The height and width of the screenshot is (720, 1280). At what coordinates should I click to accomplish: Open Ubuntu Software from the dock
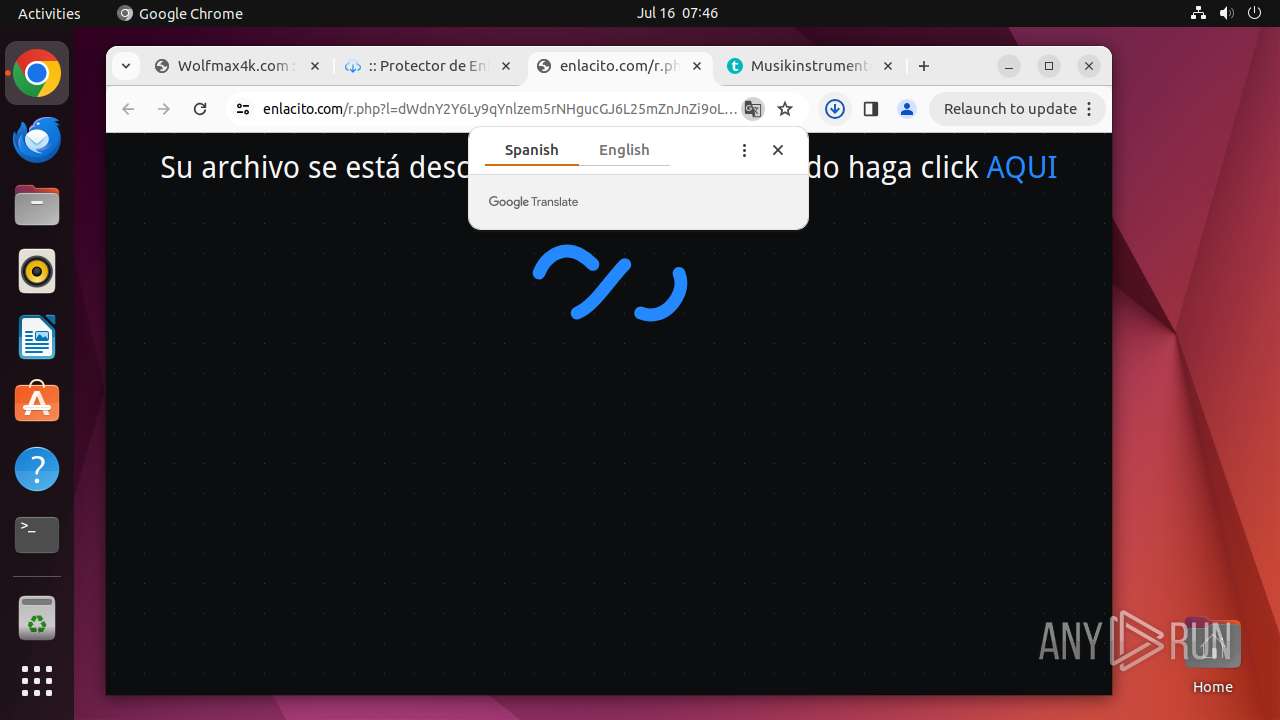tap(37, 403)
